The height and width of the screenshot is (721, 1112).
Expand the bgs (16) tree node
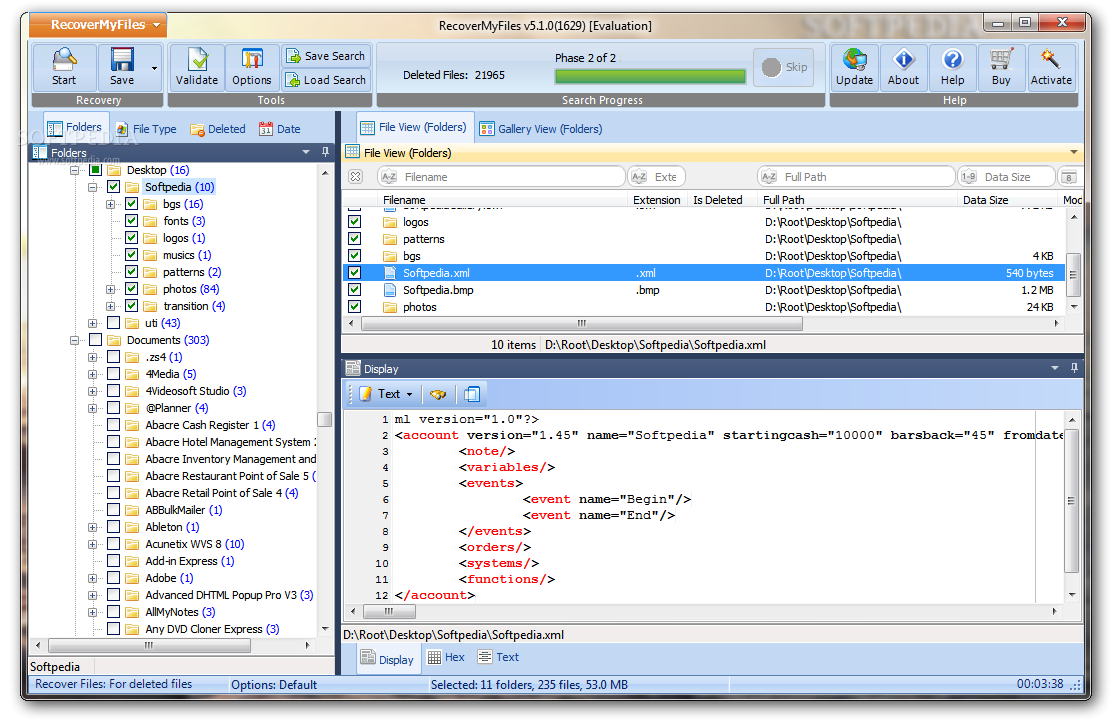point(110,204)
